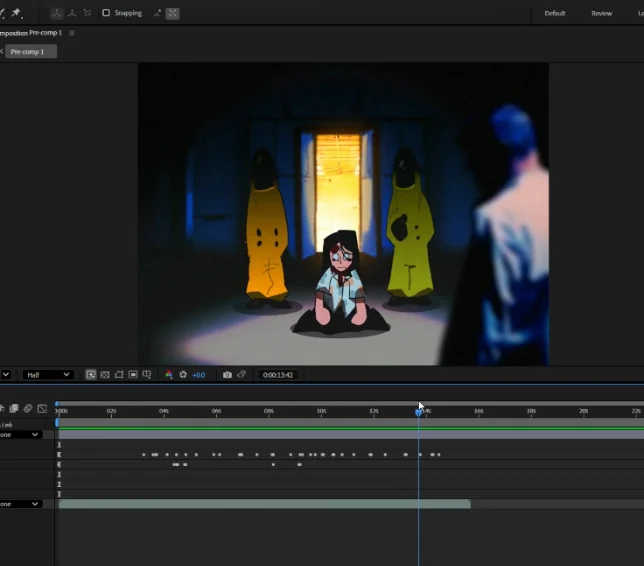Open the composition panel menu icon
Screen dimensions: 644x566
tap(71, 33)
